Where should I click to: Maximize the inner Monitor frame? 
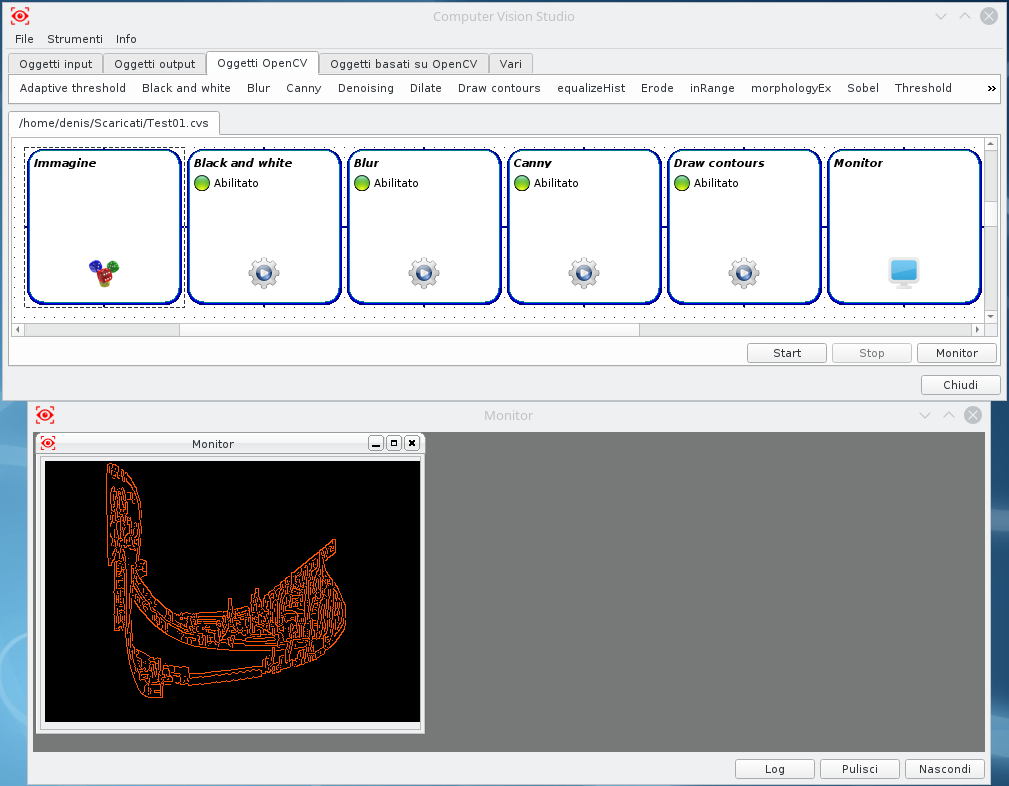click(x=394, y=443)
